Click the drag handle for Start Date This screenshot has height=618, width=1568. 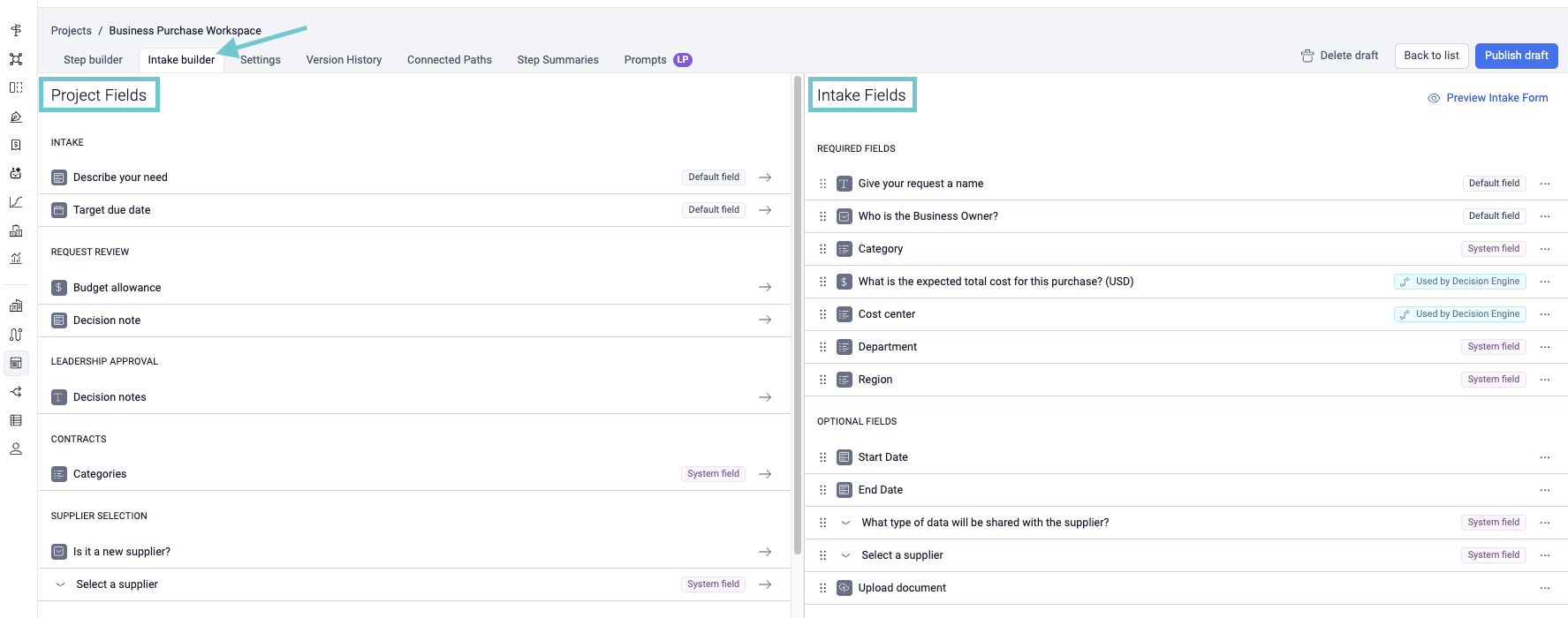tap(822, 457)
